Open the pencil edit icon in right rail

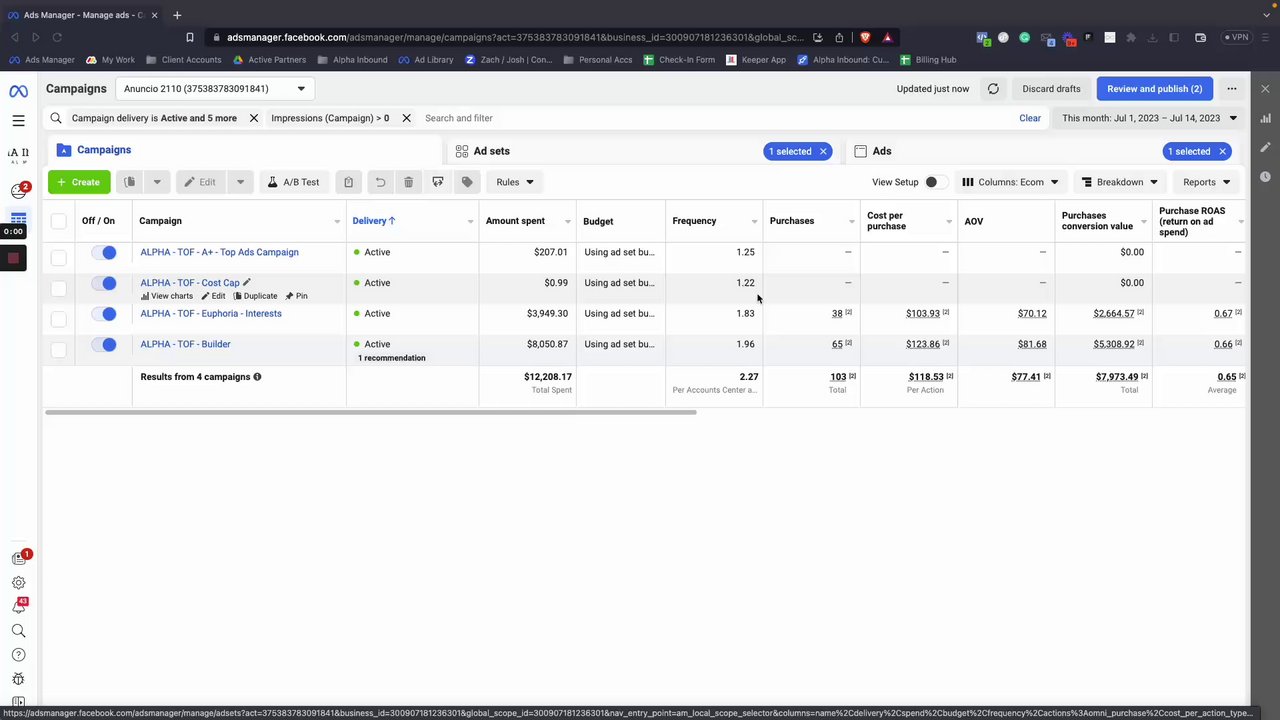(x=1265, y=148)
